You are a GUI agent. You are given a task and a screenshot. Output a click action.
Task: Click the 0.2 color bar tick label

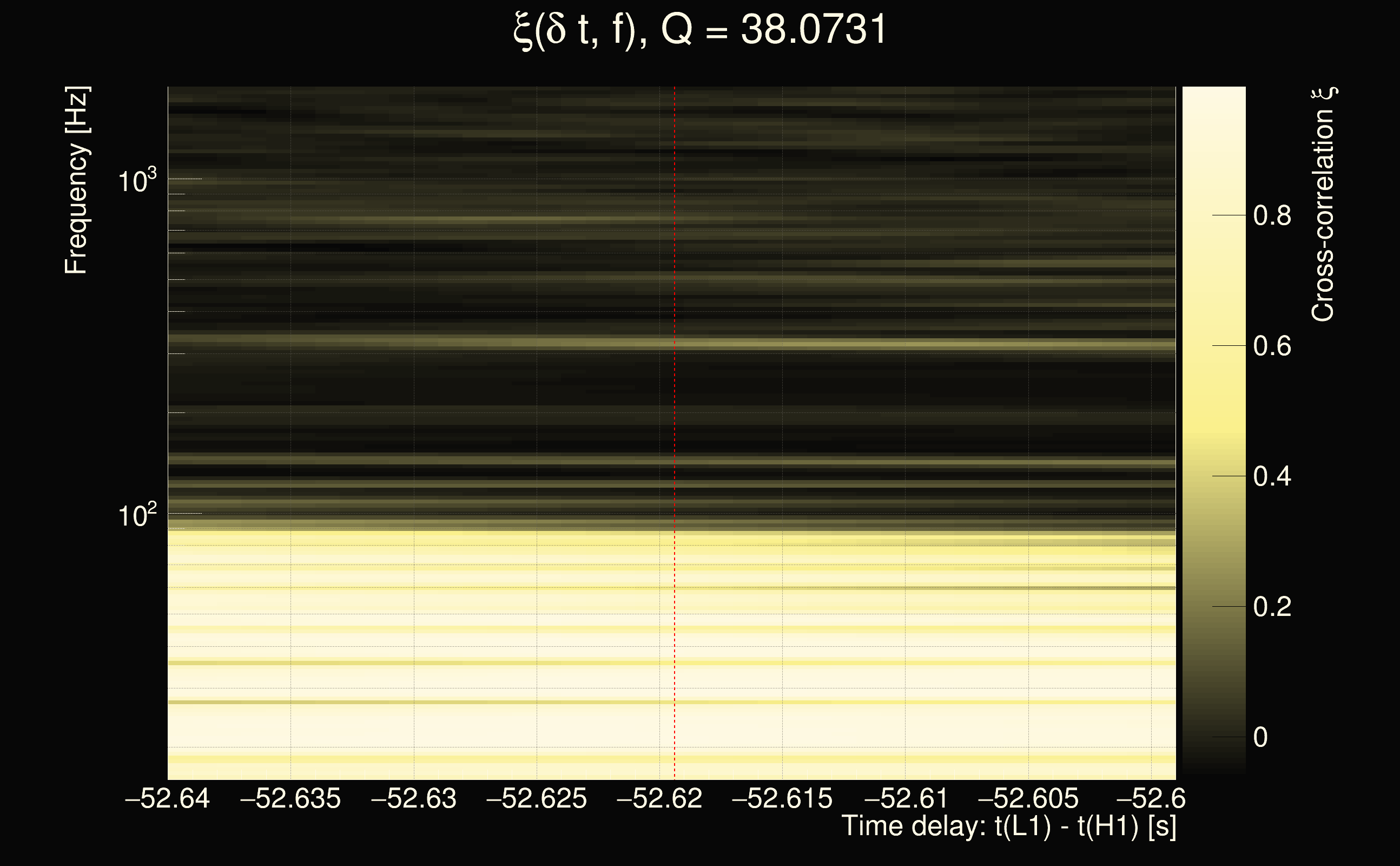(x=1272, y=607)
